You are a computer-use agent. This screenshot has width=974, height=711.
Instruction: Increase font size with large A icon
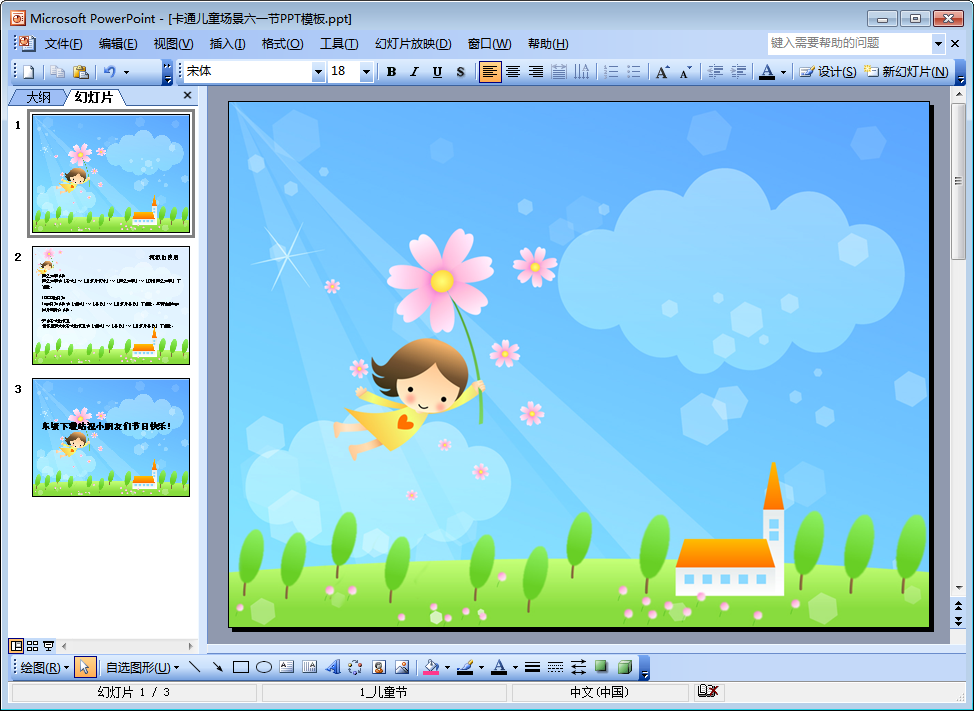pyautogui.click(x=662, y=72)
